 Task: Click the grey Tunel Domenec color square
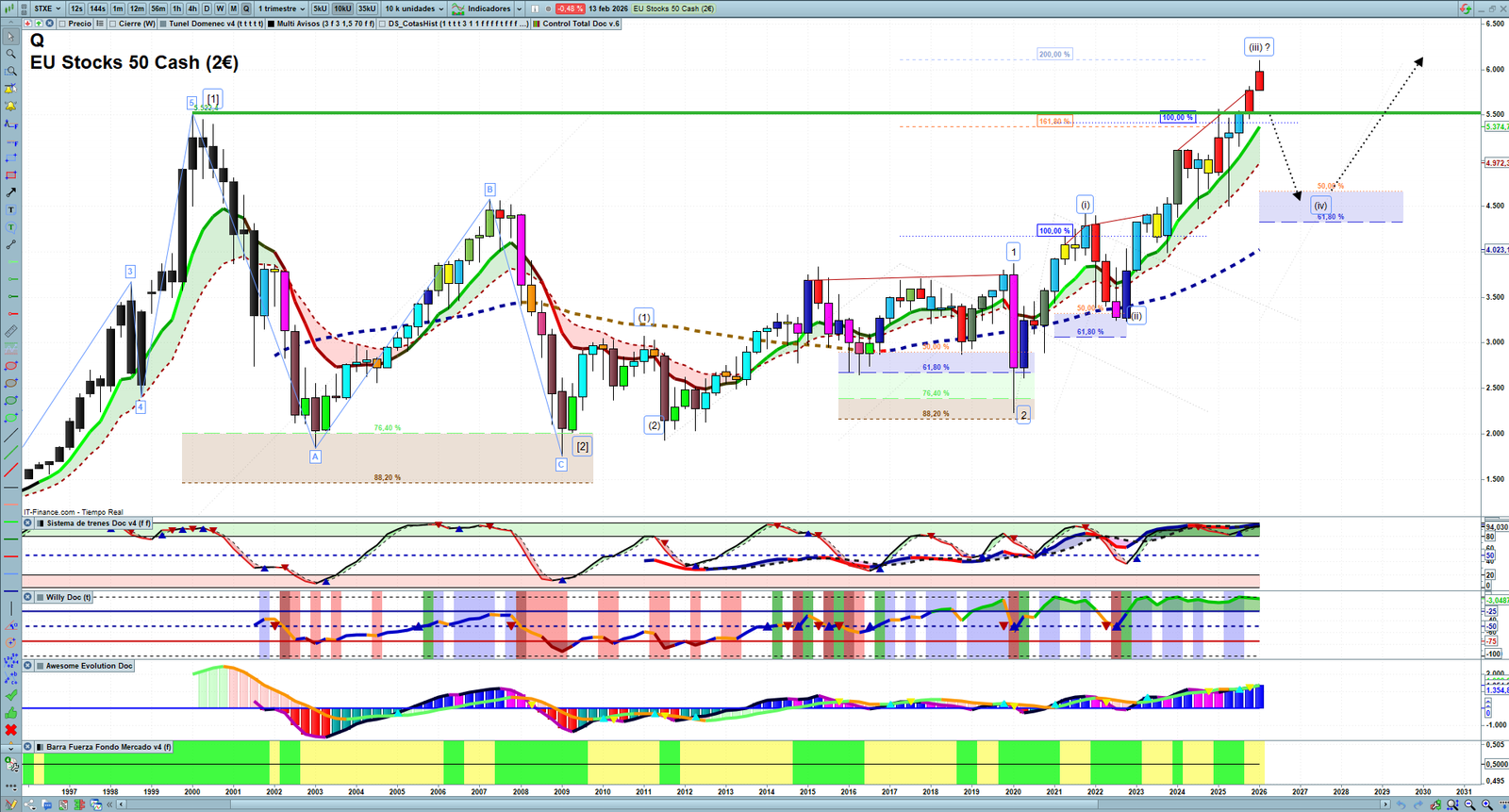click(x=163, y=24)
